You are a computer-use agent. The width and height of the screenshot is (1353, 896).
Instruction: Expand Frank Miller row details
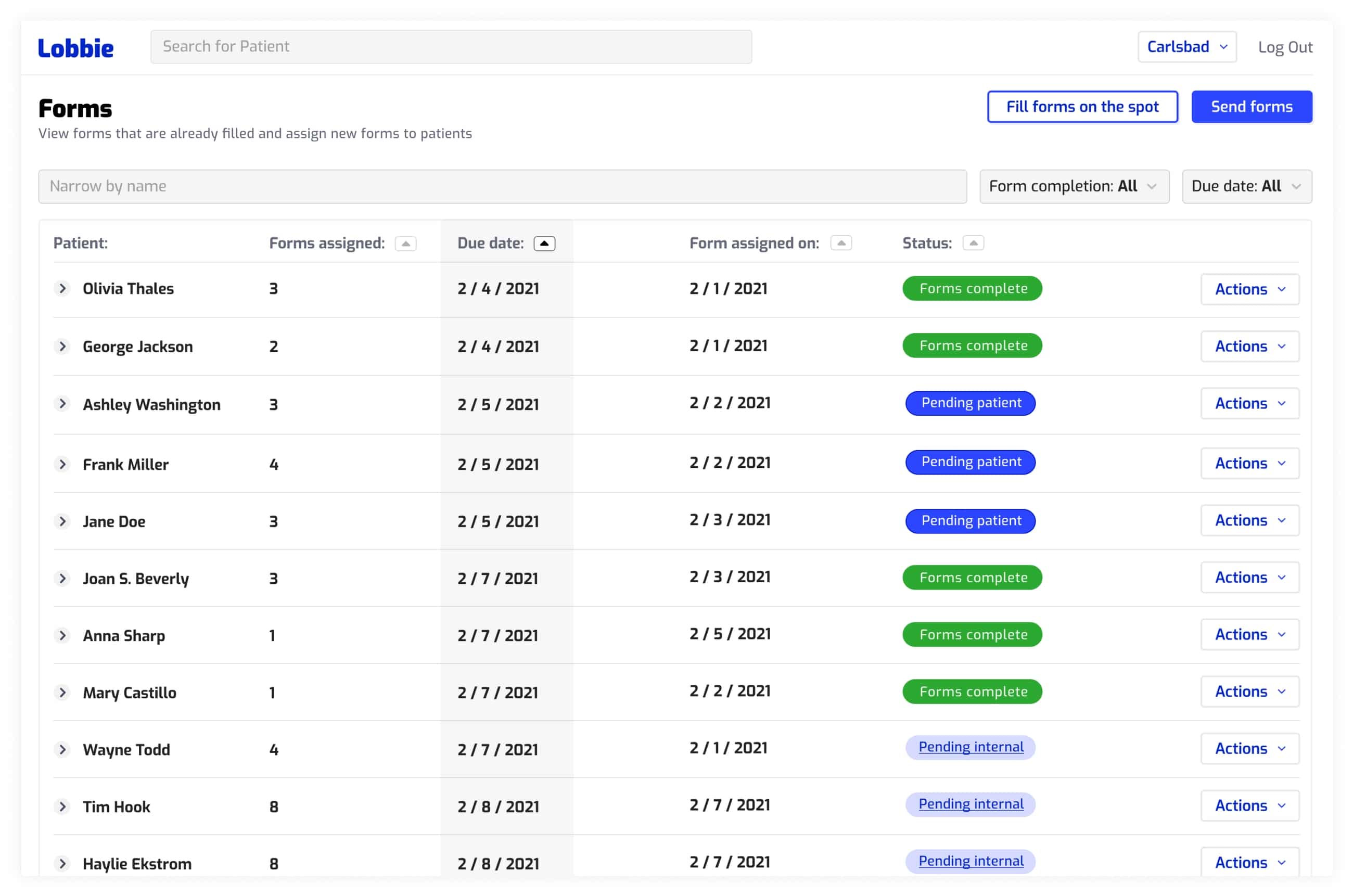[x=62, y=464]
